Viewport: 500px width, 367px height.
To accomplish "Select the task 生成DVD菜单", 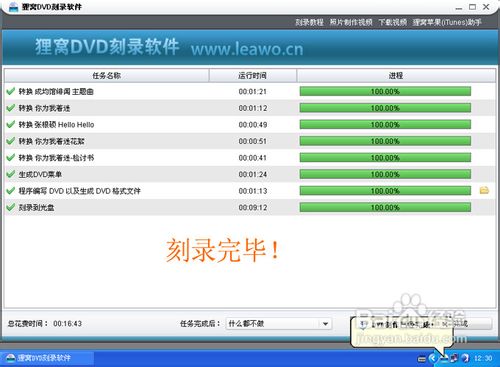I will click(40, 174).
